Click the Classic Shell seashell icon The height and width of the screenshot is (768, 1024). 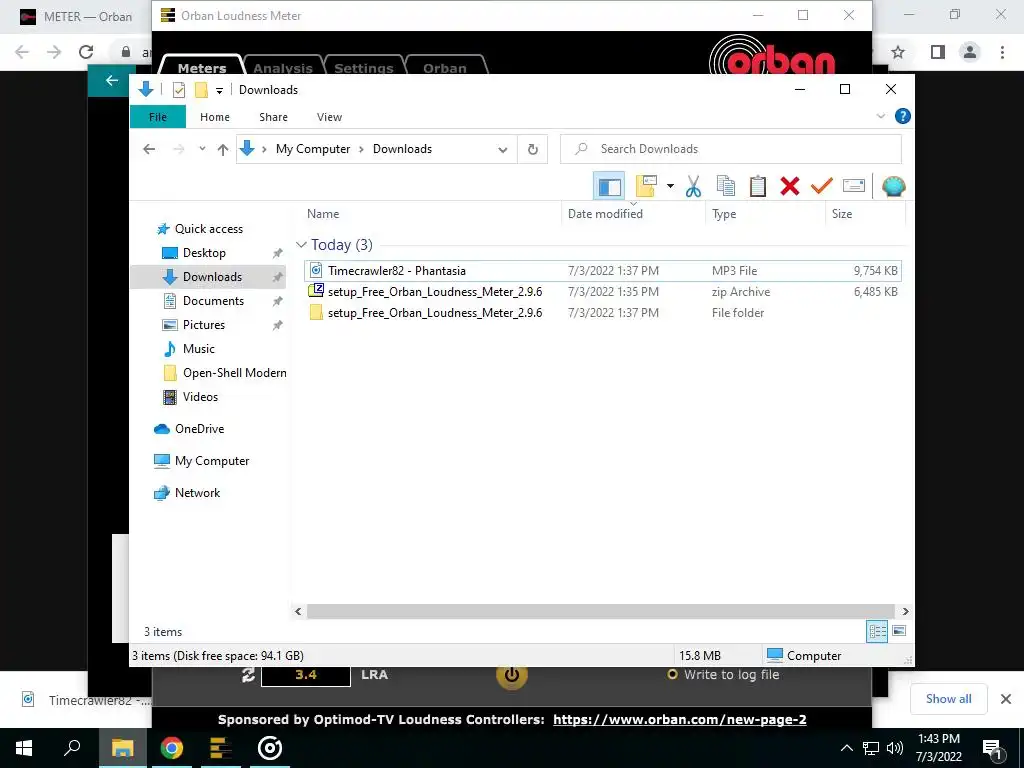(893, 186)
